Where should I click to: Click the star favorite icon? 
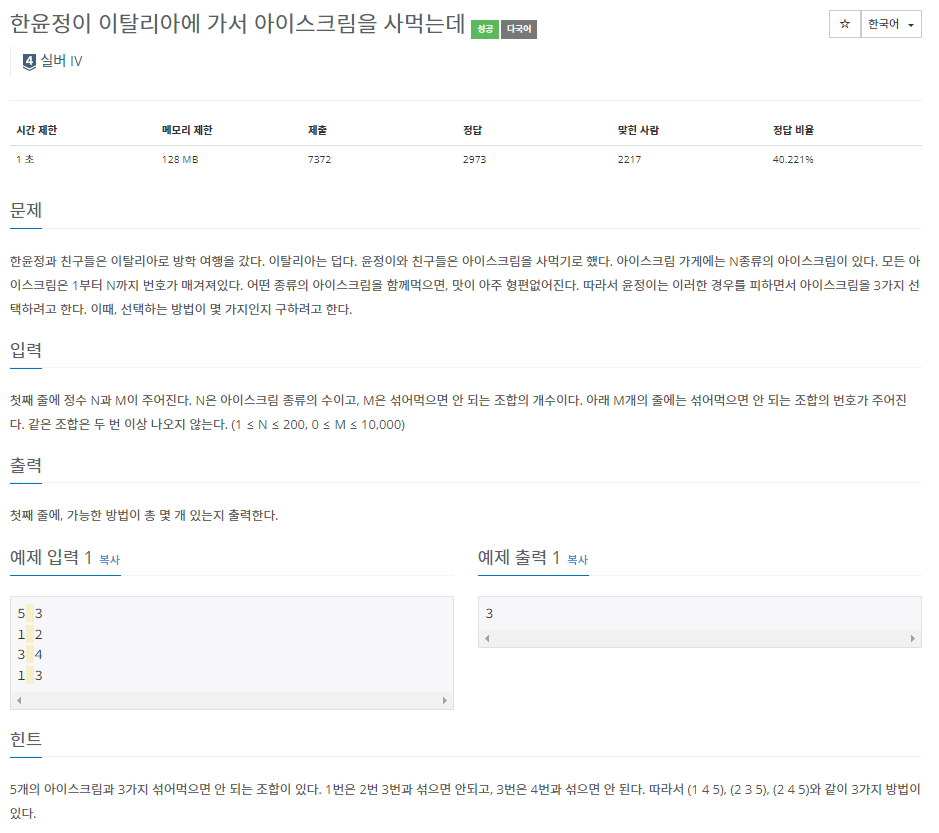tap(844, 24)
